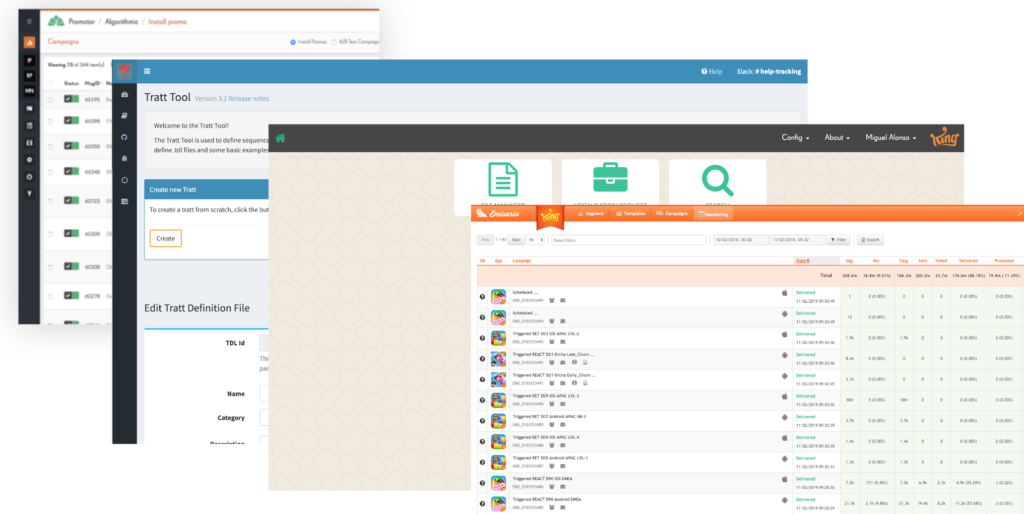Open the GitHub icon in Tratt sidebar

(125, 137)
